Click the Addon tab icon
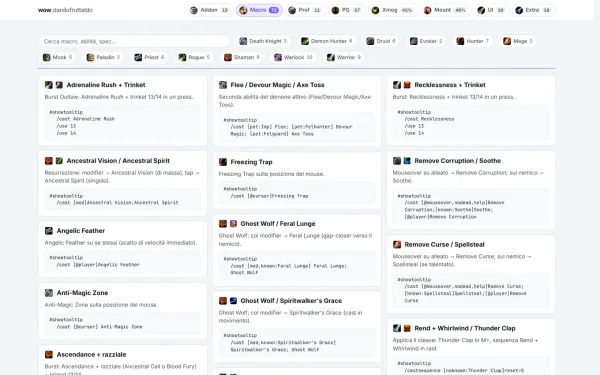Viewport: 600px width, 375px height. pos(194,10)
